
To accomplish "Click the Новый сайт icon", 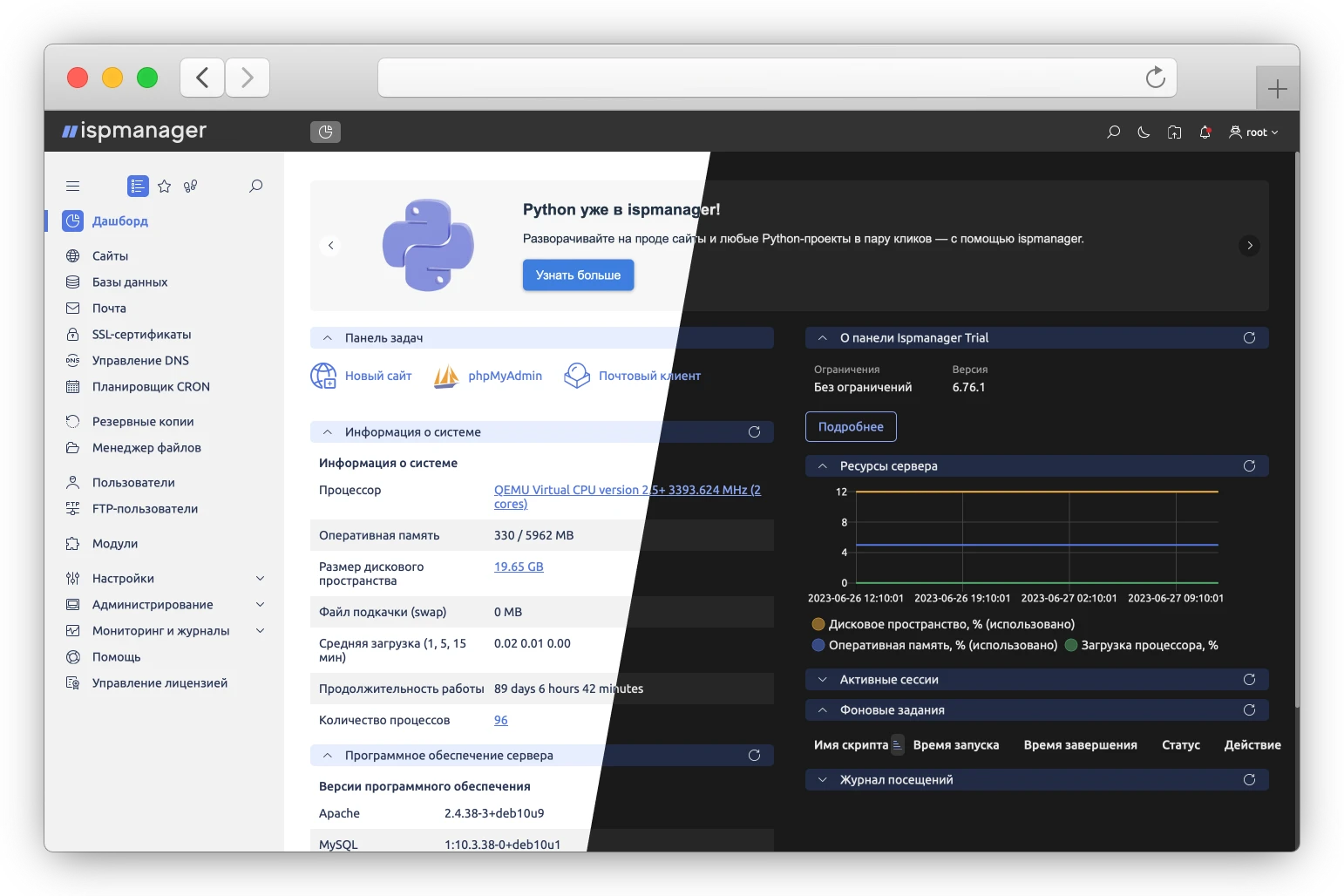I will (322, 376).
